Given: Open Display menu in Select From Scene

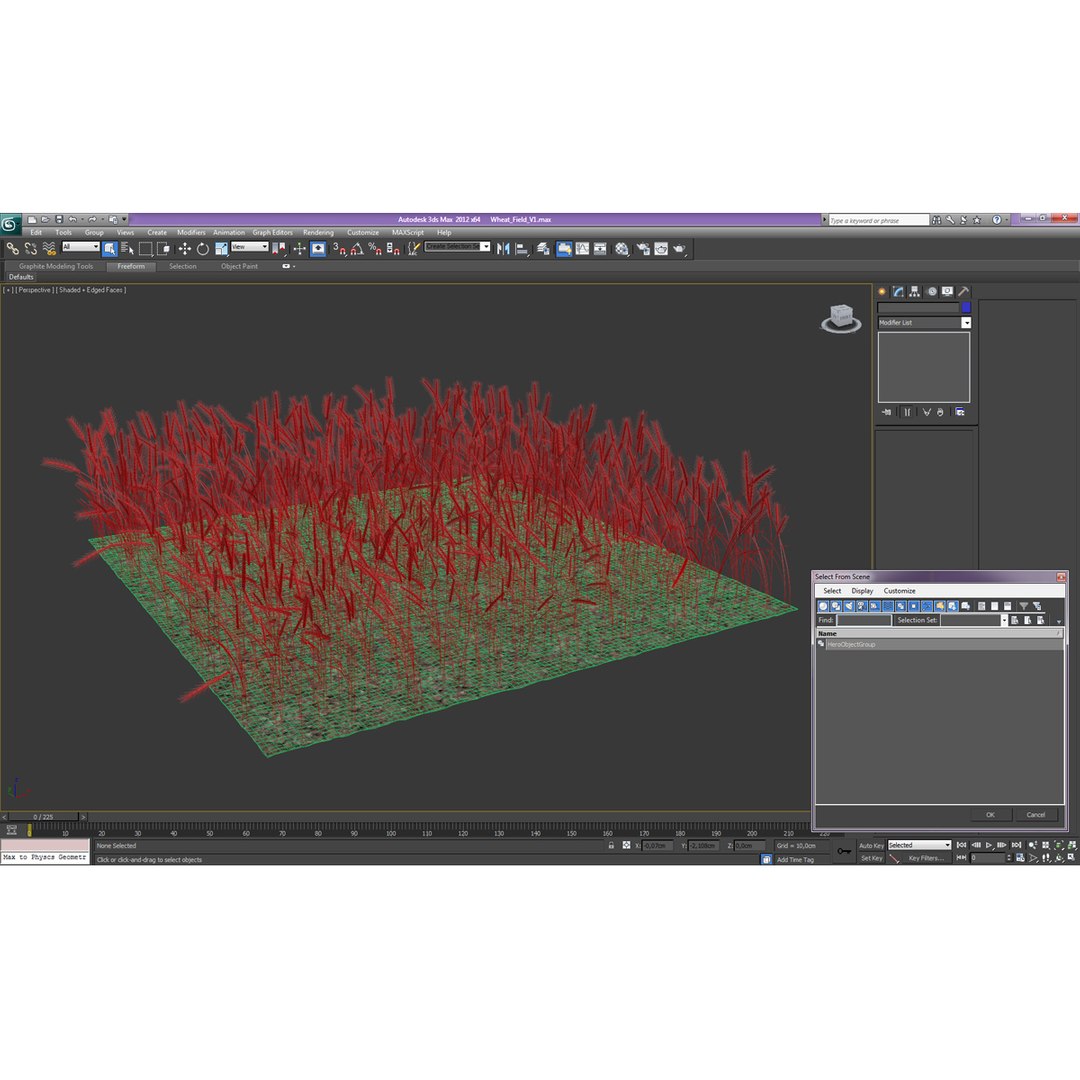Looking at the screenshot, I should (x=862, y=591).
